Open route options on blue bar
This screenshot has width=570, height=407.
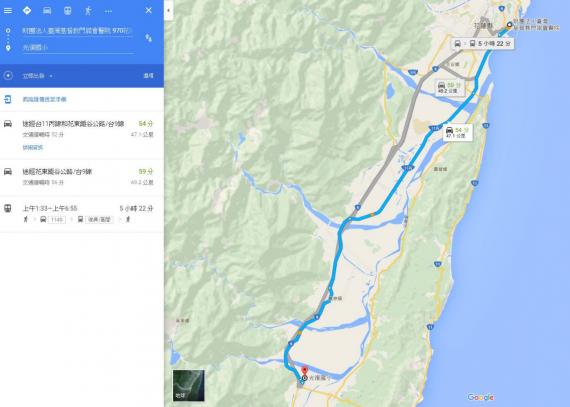[148, 76]
